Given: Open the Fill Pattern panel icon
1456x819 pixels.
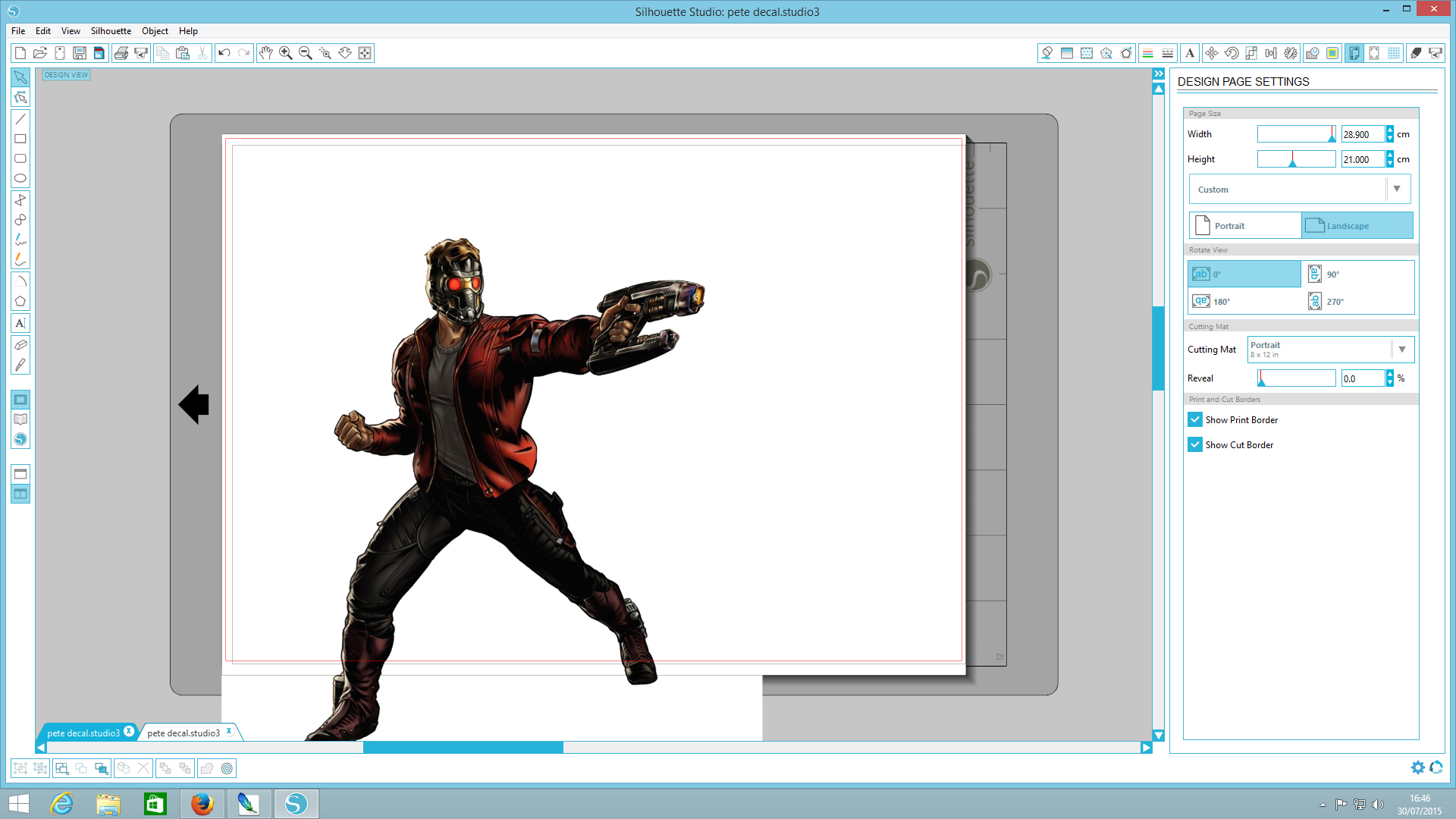Looking at the screenshot, I should pyautogui.click(x=1087, y=53).
